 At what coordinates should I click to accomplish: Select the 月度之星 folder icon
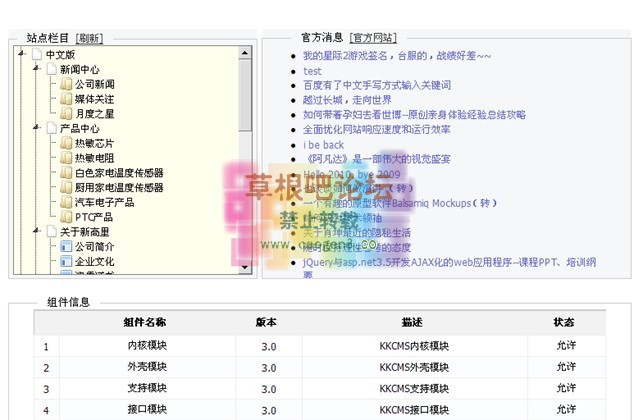point(66,114)
